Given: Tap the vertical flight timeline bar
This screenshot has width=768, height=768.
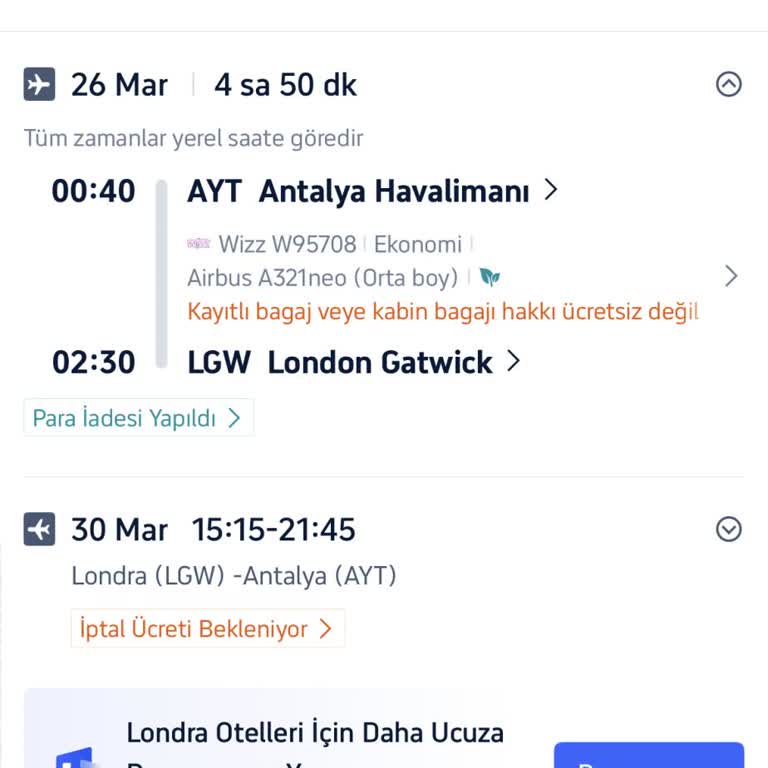Looking at the screenshot, I should [x=161, y=275].
